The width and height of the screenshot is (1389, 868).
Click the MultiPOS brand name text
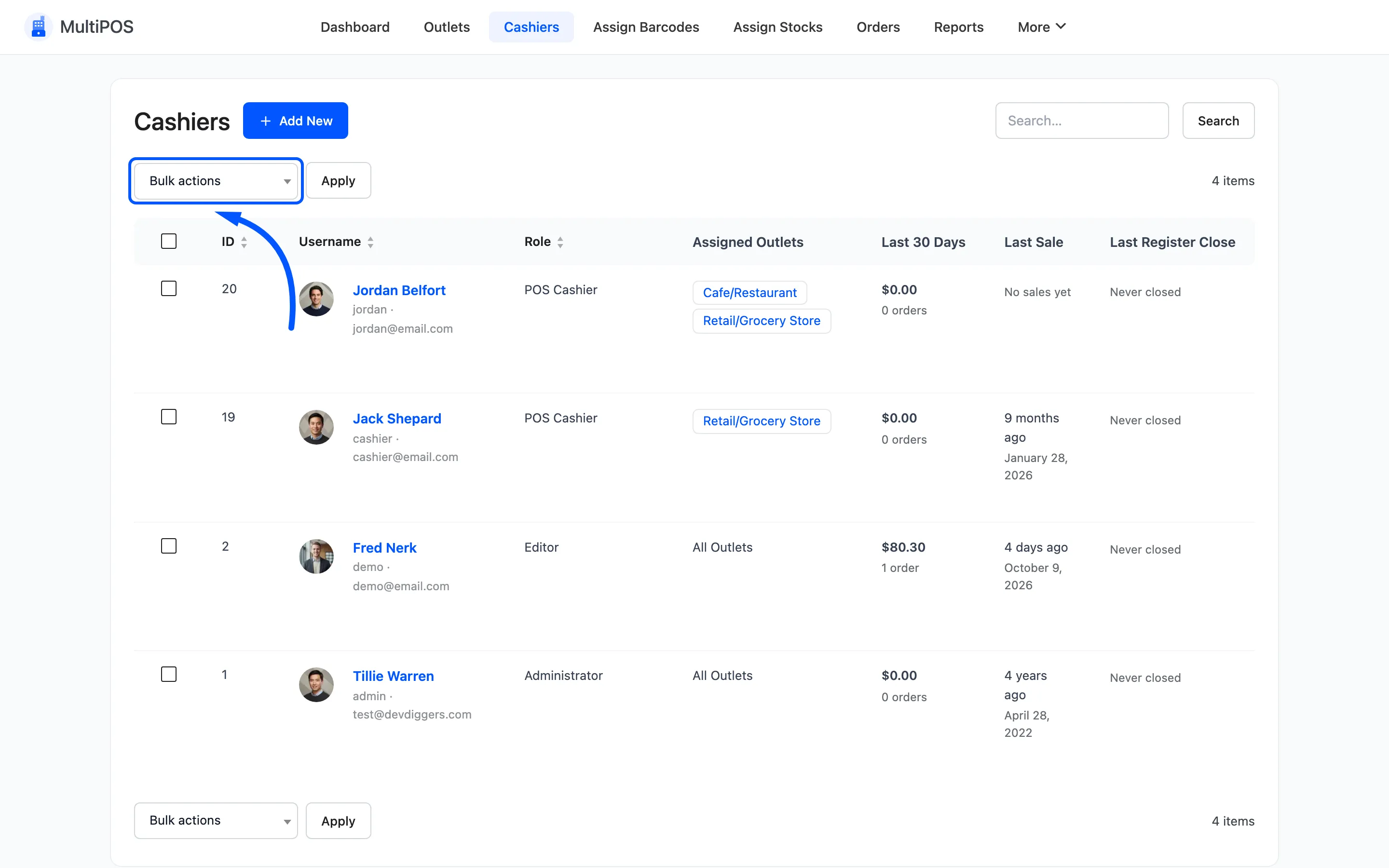96,27
